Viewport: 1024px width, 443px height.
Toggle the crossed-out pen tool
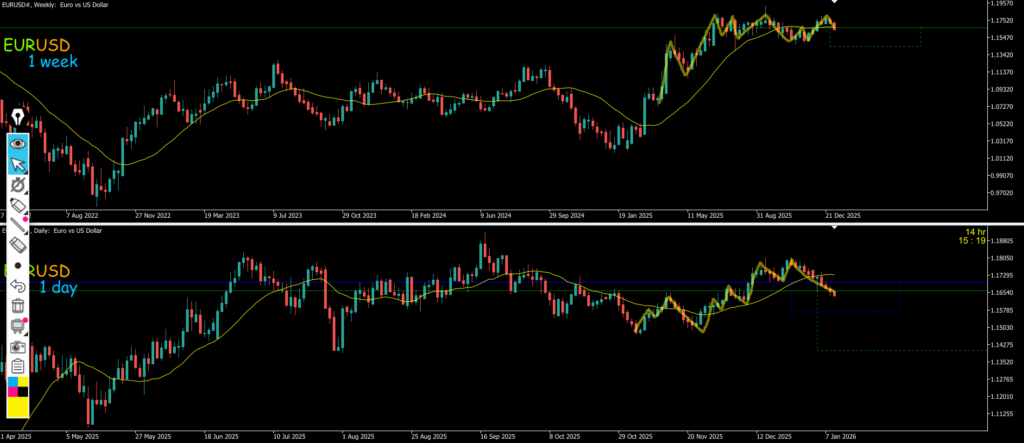18,185
